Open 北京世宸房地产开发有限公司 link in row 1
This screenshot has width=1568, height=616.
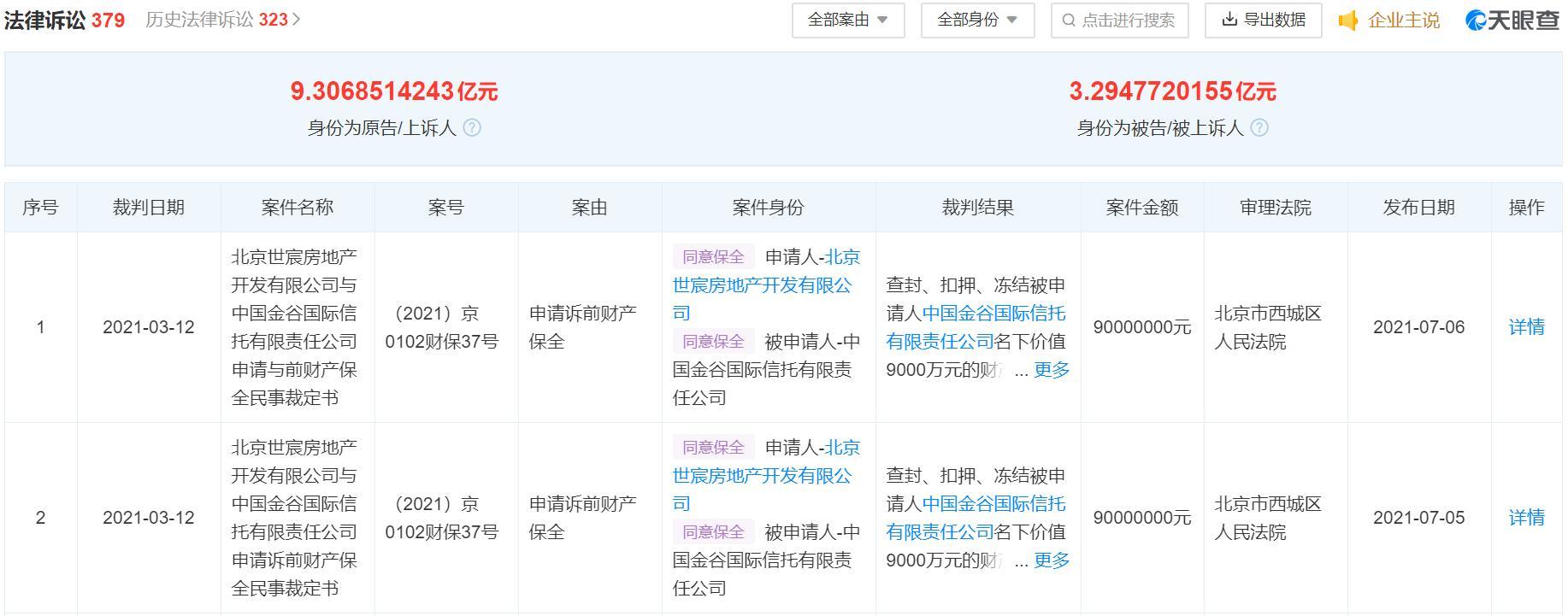766,285
